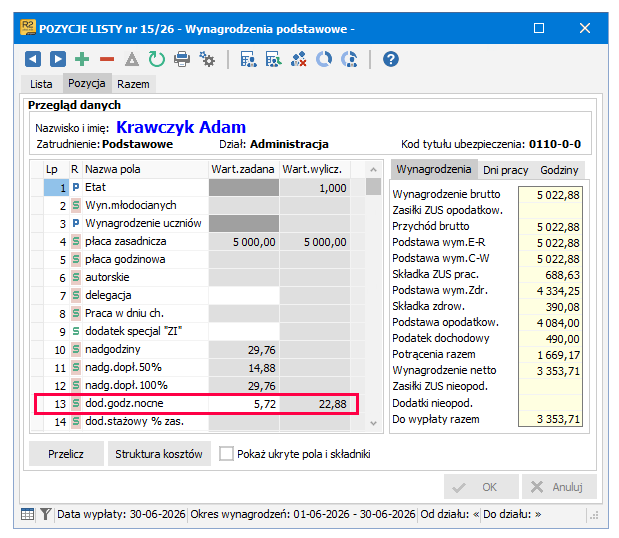Click S marker of autorskie row
This screenshot has height=538, width=619.
[76, 277]
